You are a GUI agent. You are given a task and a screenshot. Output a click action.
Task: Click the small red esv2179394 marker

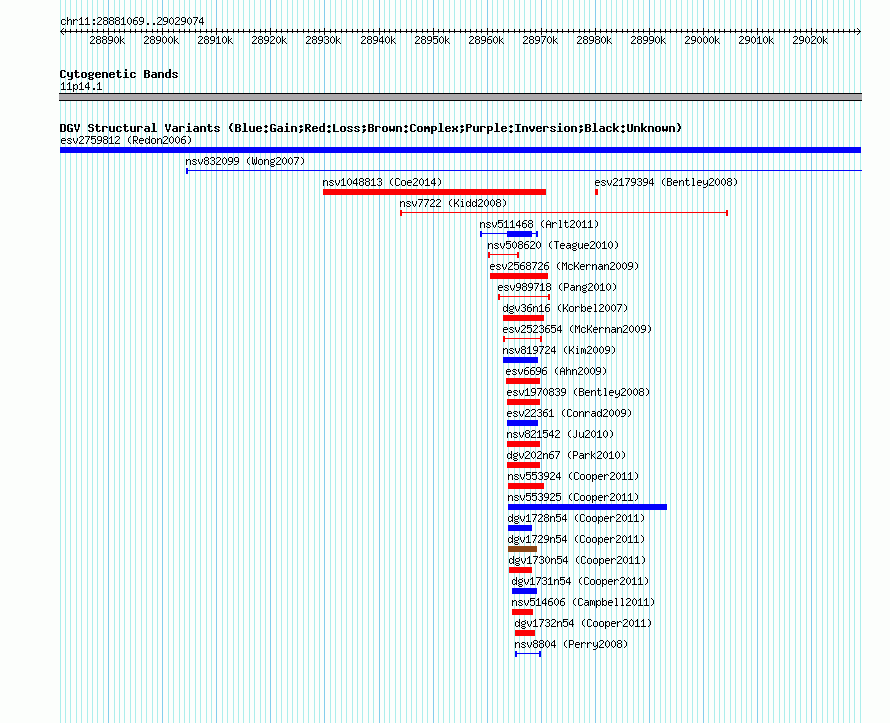[x=596, y=192]
